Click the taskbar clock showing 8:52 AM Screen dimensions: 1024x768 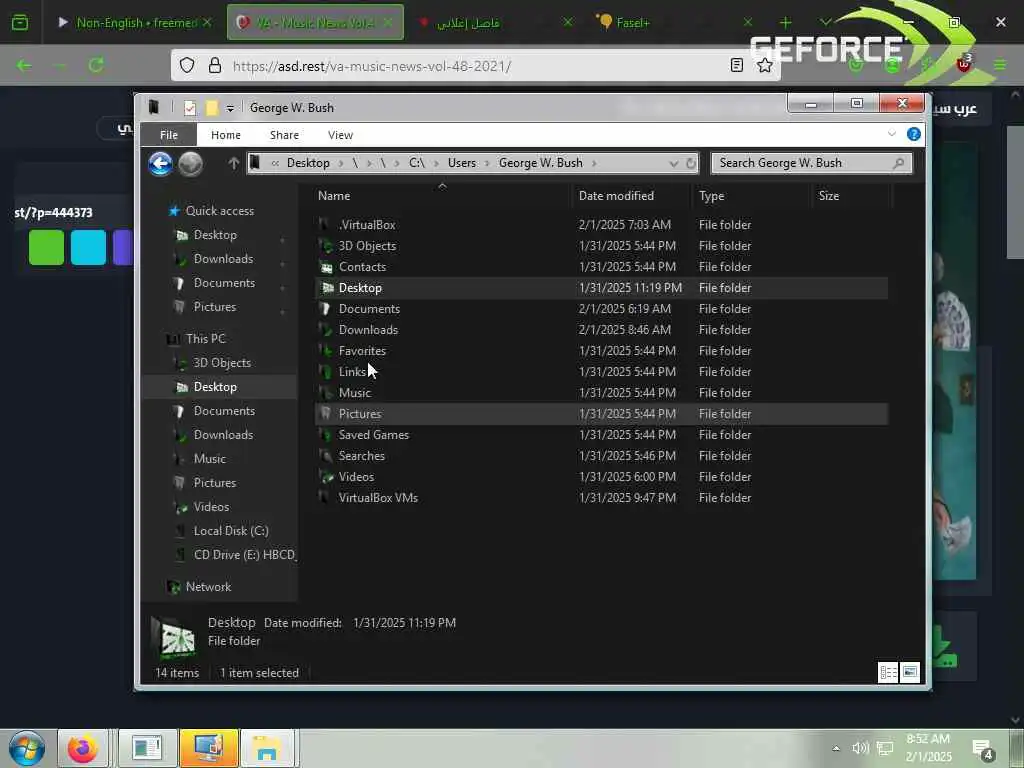tap(929, 748)
